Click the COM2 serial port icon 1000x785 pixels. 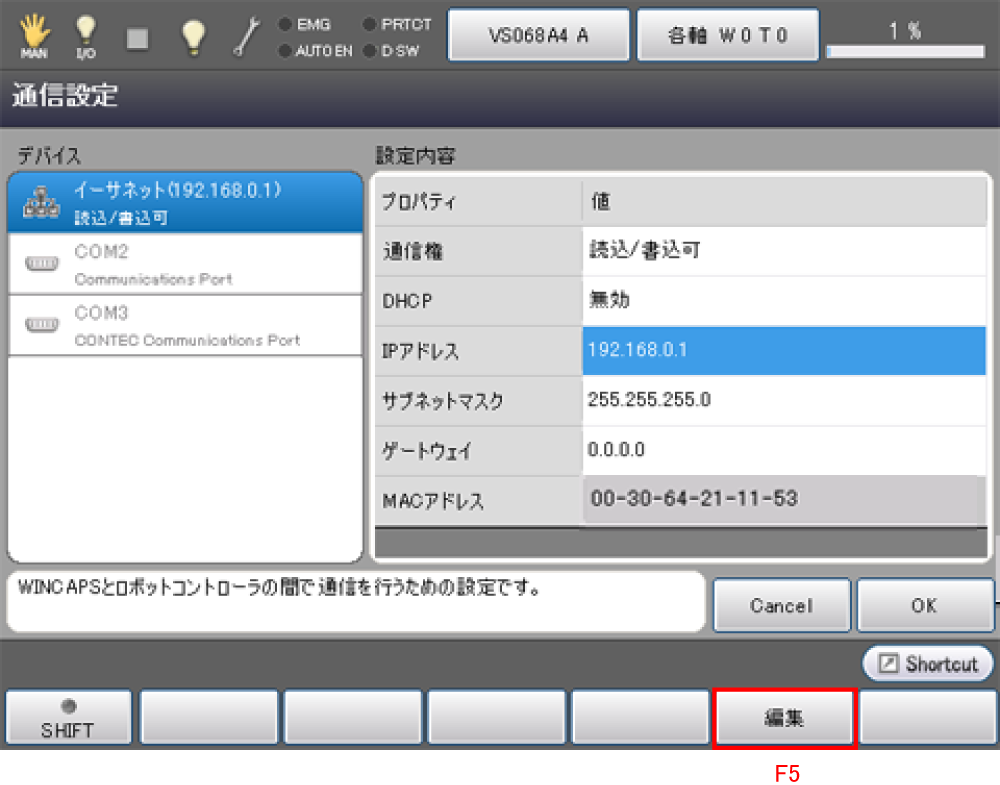[42, 264]
